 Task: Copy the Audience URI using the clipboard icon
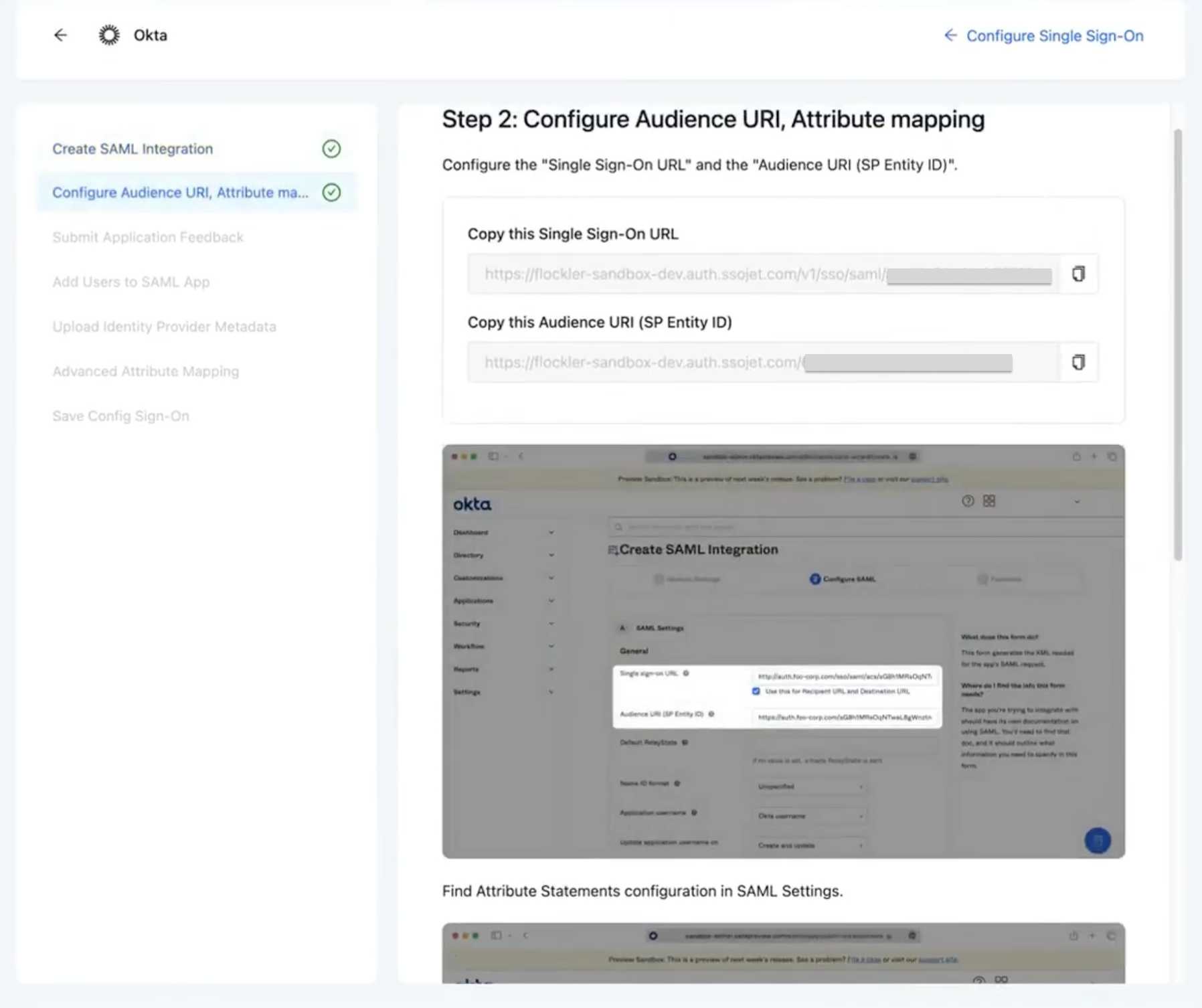pyautogui.click(x=1078, y=362)
